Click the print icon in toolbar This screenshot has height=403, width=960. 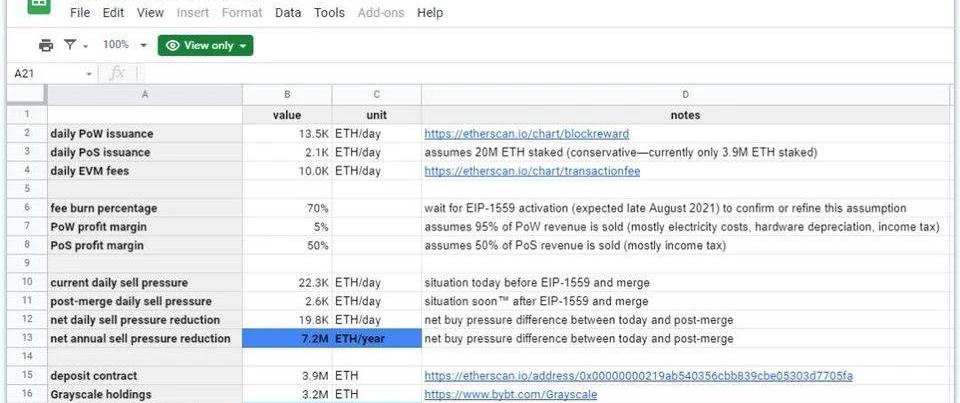(x=46, y=45)
